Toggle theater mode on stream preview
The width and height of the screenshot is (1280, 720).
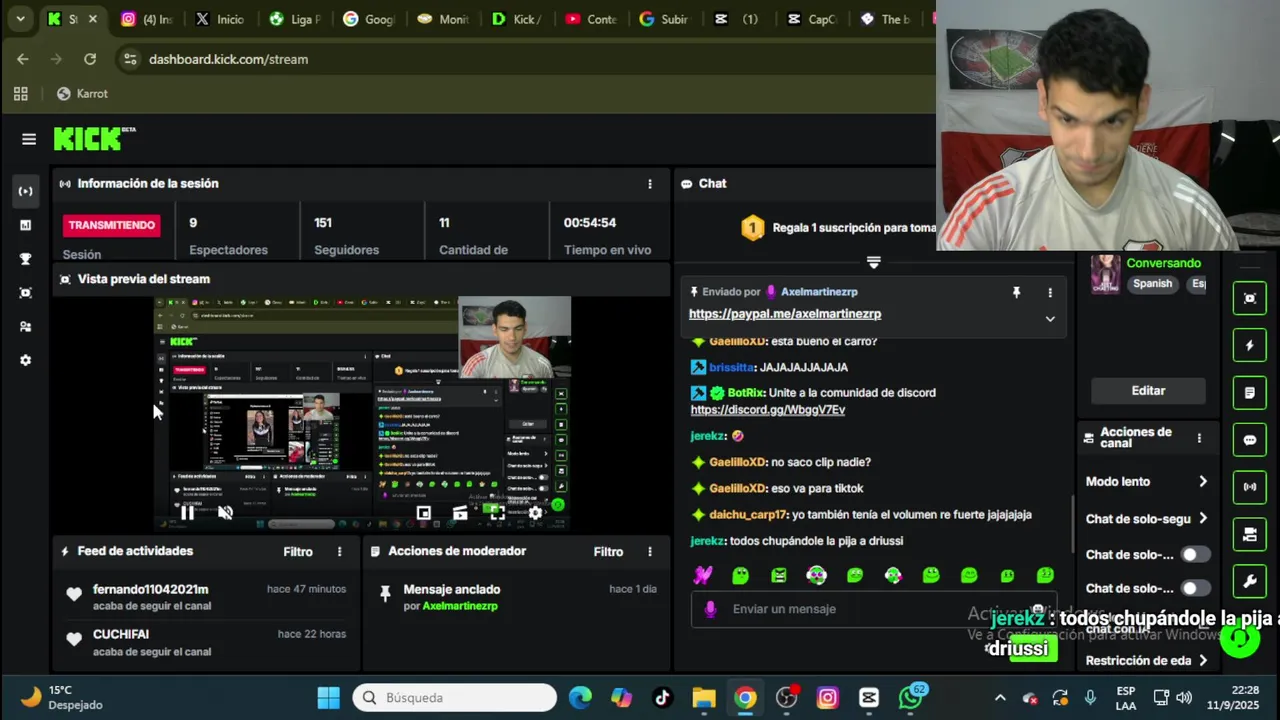tap(460, 513)
